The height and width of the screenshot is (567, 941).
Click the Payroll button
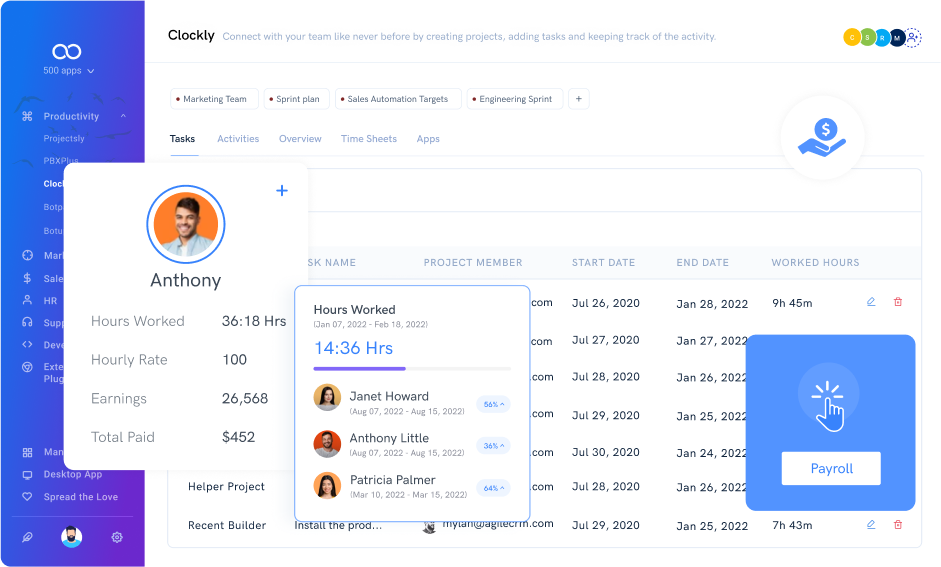point(830,468)
